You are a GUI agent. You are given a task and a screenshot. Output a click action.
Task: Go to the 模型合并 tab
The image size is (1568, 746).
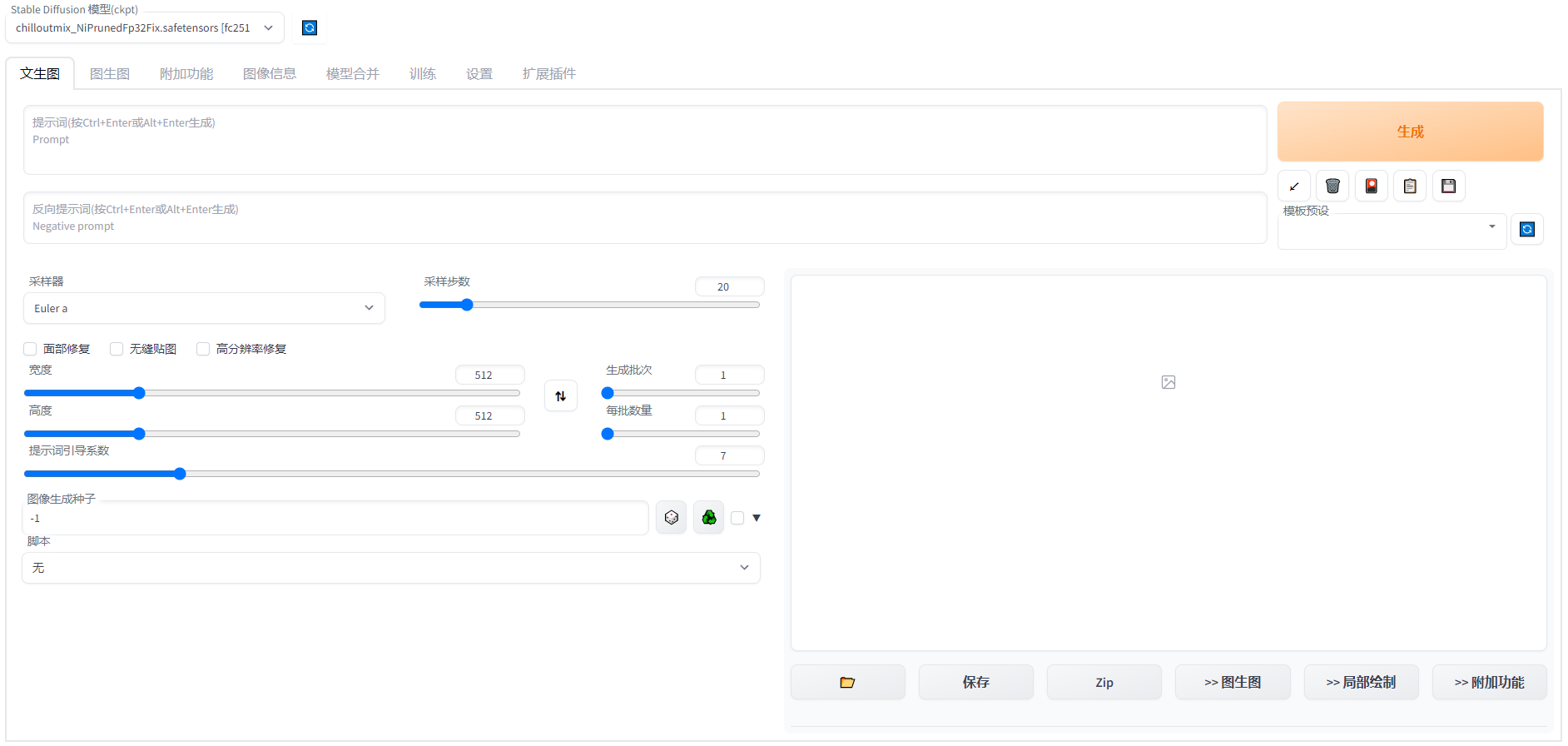[x=353, y=74]
